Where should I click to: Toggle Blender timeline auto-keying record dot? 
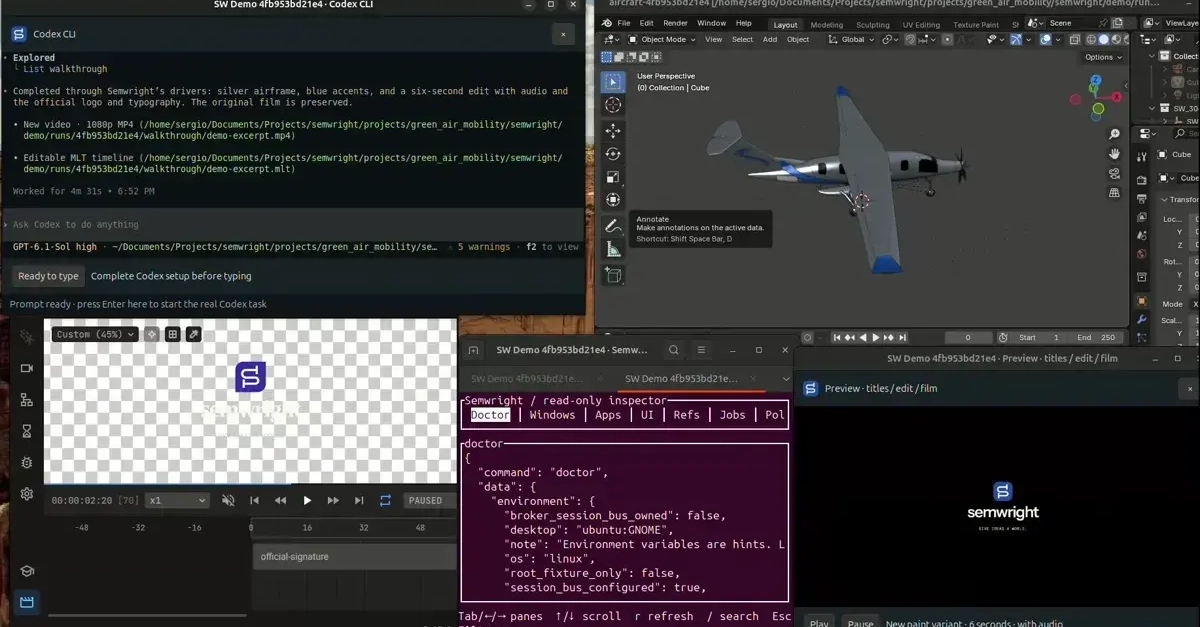[x=808, y=337]
